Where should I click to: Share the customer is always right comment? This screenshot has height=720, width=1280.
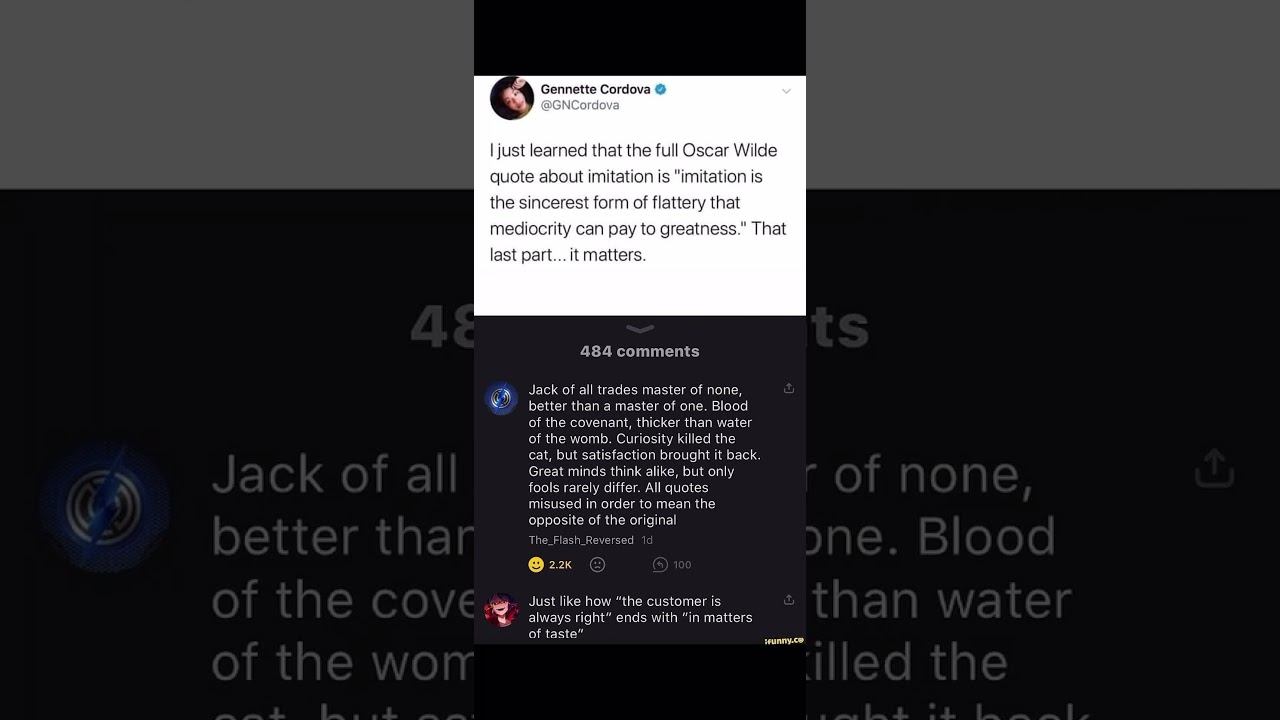point(789,599)
